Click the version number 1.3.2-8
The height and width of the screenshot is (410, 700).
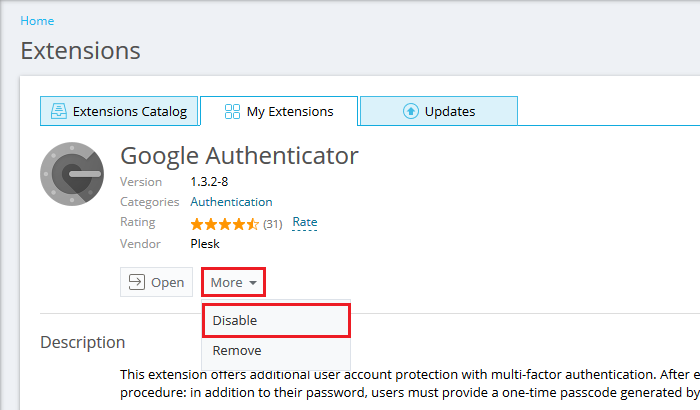[x=209, y=182]
